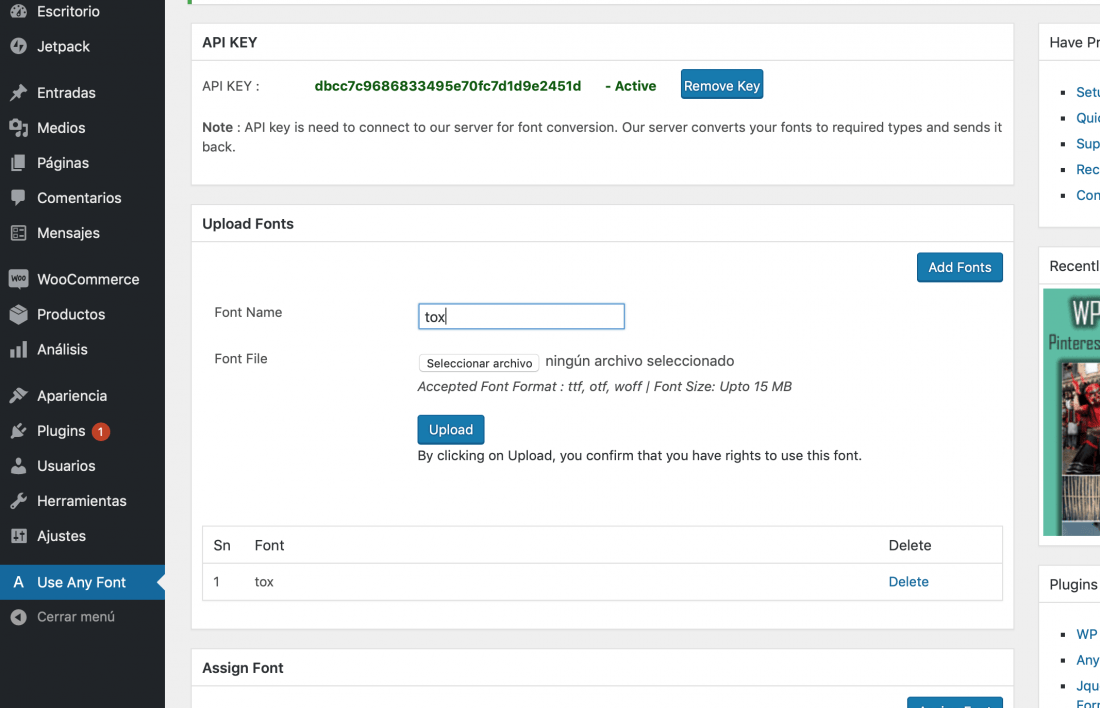Click the WooCommerce logo icon
1100x708 pixels.
[19, 279]
